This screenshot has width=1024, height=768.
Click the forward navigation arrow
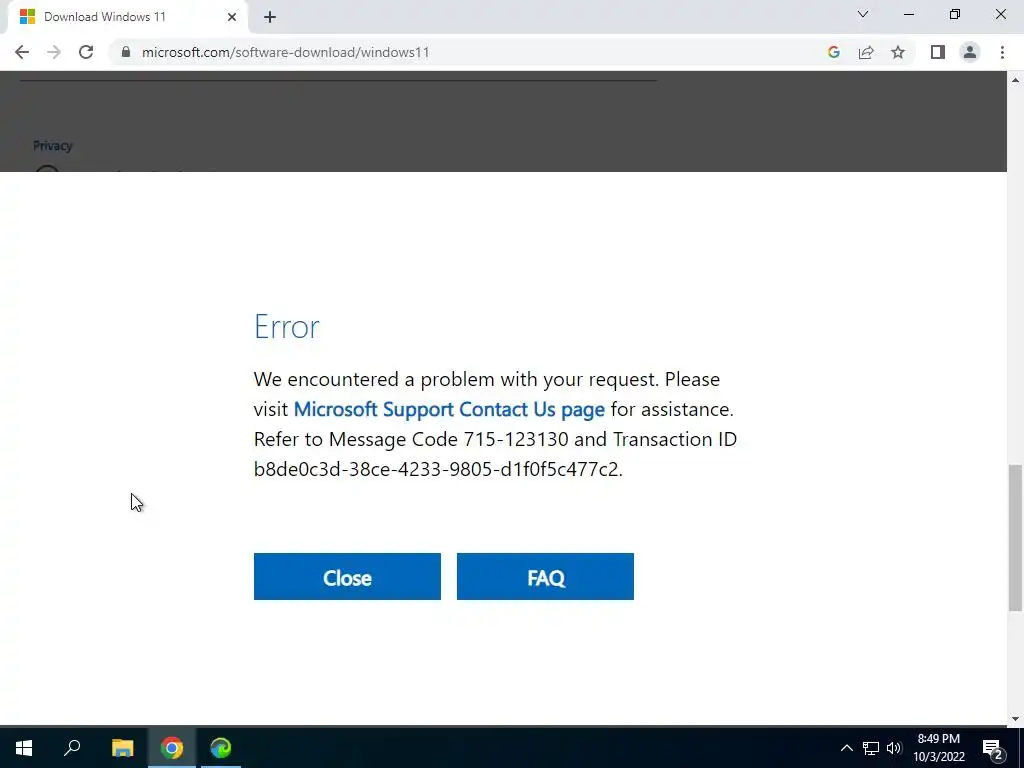click(x=54, y=52)
